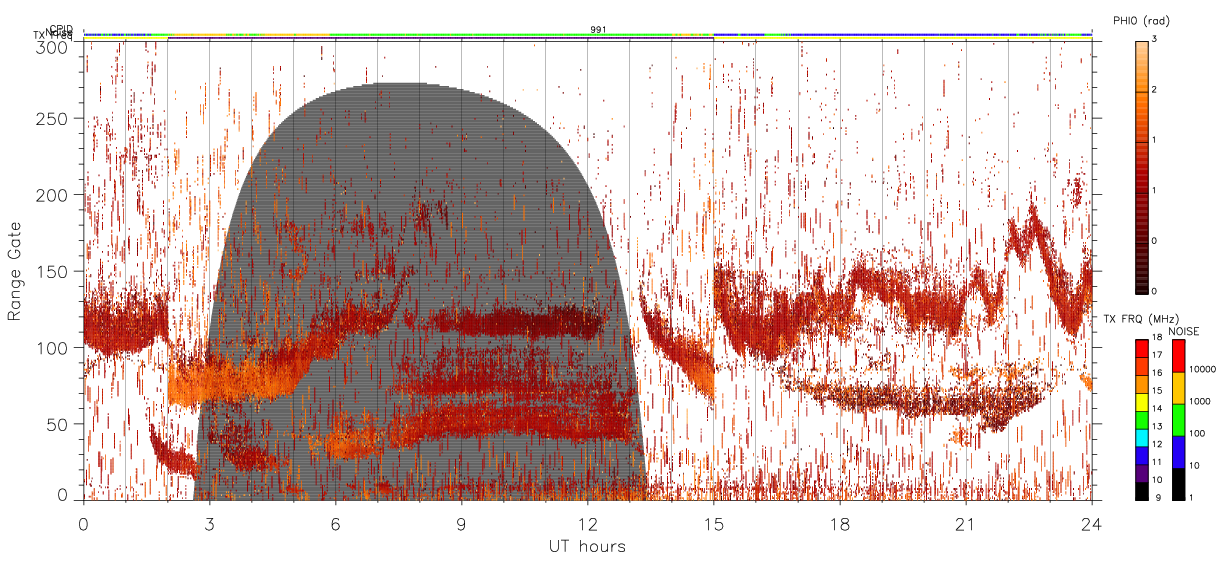This screenshot has width=1228, height=567.
Task: Click the '12' tick on UT hours axis
Action: click(x=587, y=523)
